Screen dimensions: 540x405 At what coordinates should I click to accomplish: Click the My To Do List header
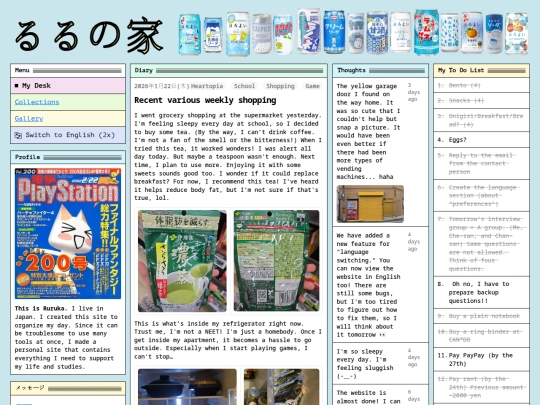point(481,70)
